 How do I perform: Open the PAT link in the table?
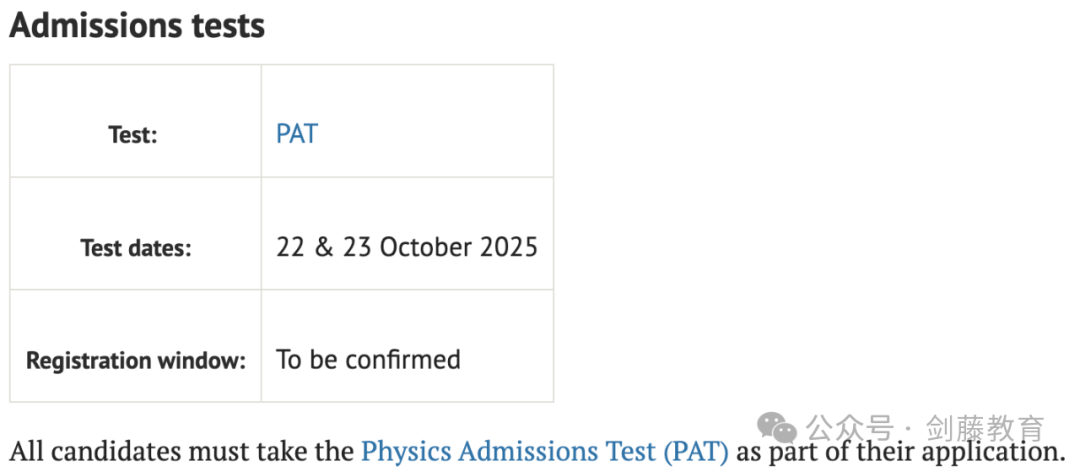(297, 134)
